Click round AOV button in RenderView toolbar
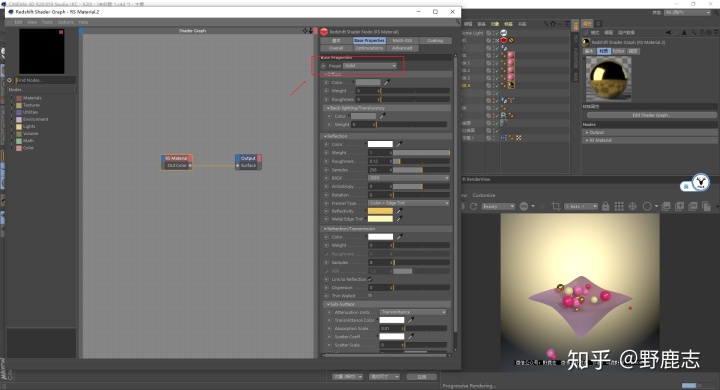Viewport: 720px width, 390px height. pos(523,206)
